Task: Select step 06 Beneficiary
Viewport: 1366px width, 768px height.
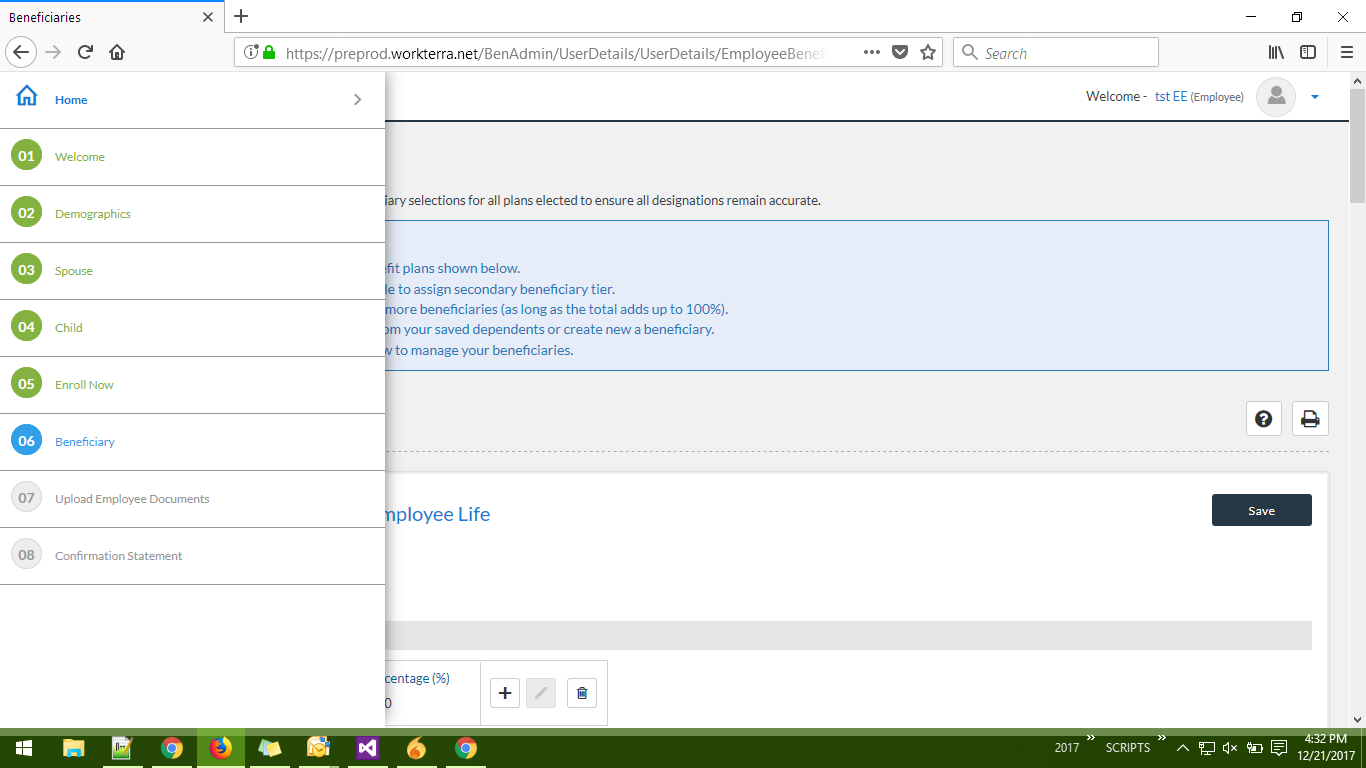Action: point(192,442)
